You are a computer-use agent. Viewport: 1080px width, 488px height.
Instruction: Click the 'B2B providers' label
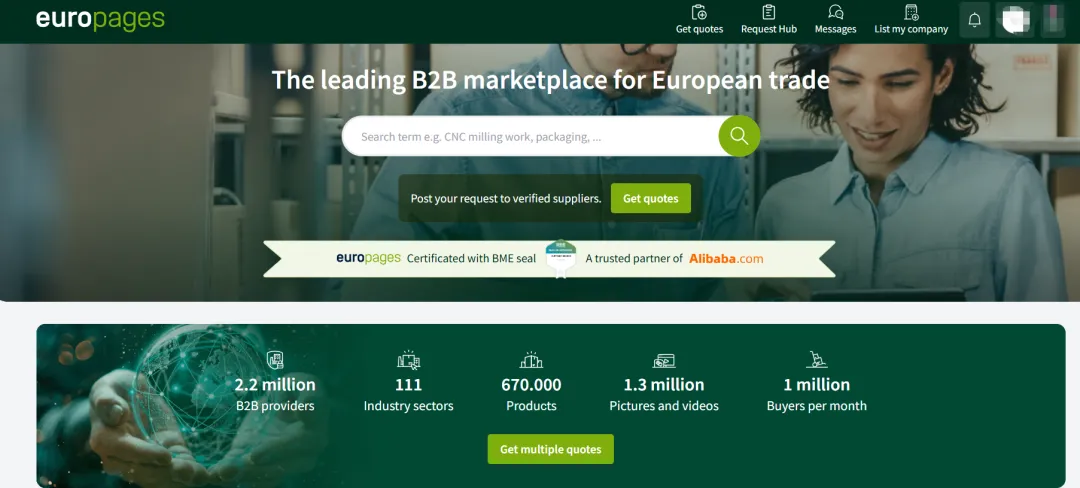click(275, 406)
